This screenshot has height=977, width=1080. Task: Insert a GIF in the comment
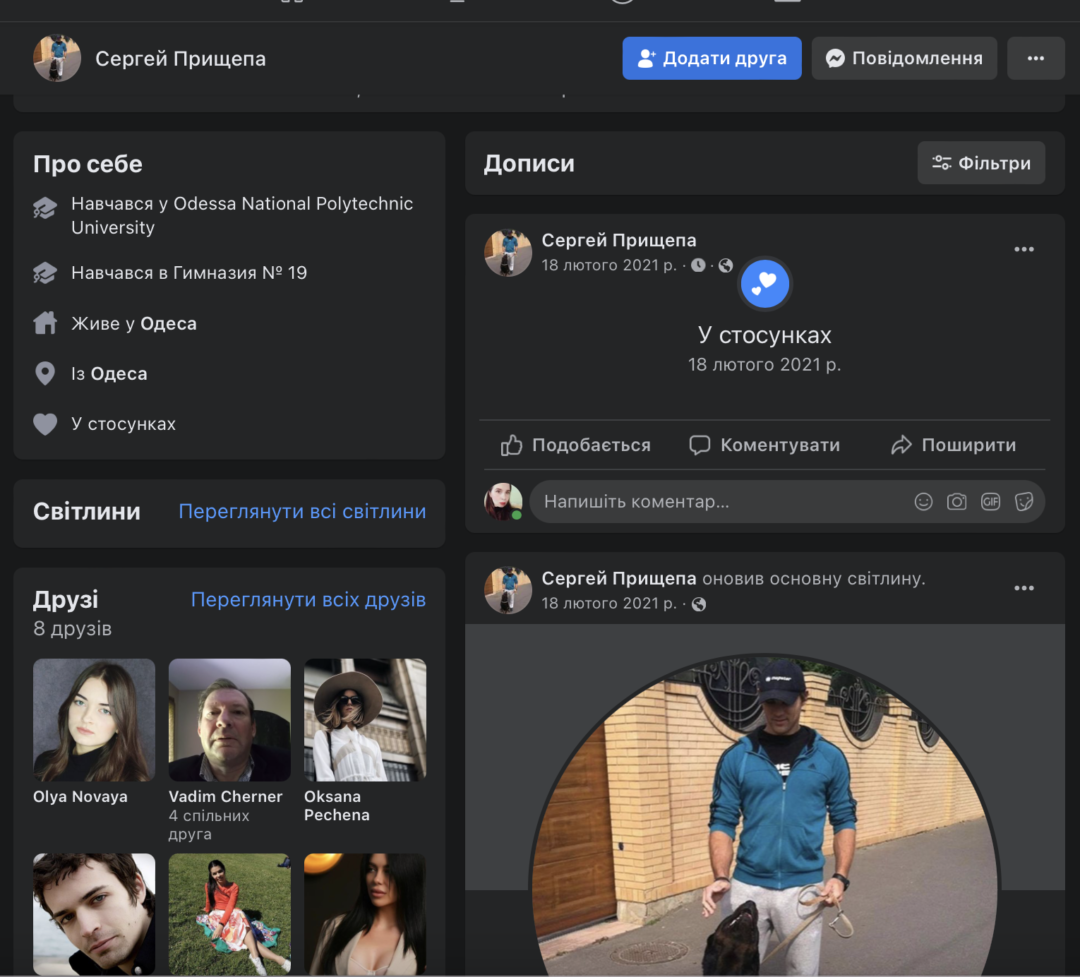pos(990,502)
